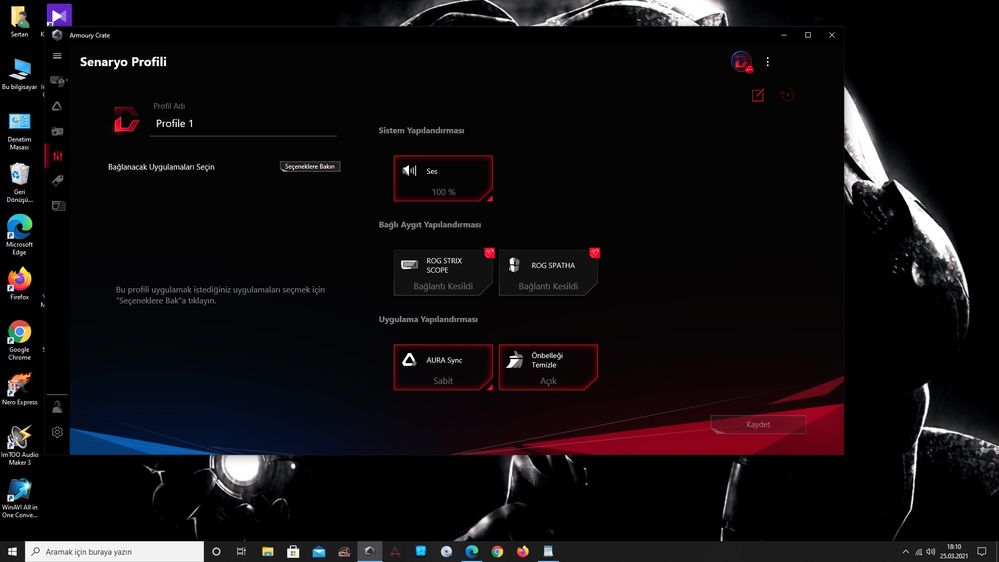The height and width of the screenshot is (562, 999).
Task: Open Microsoft Edge desktop shortcut
Action: tap(19, 234)
